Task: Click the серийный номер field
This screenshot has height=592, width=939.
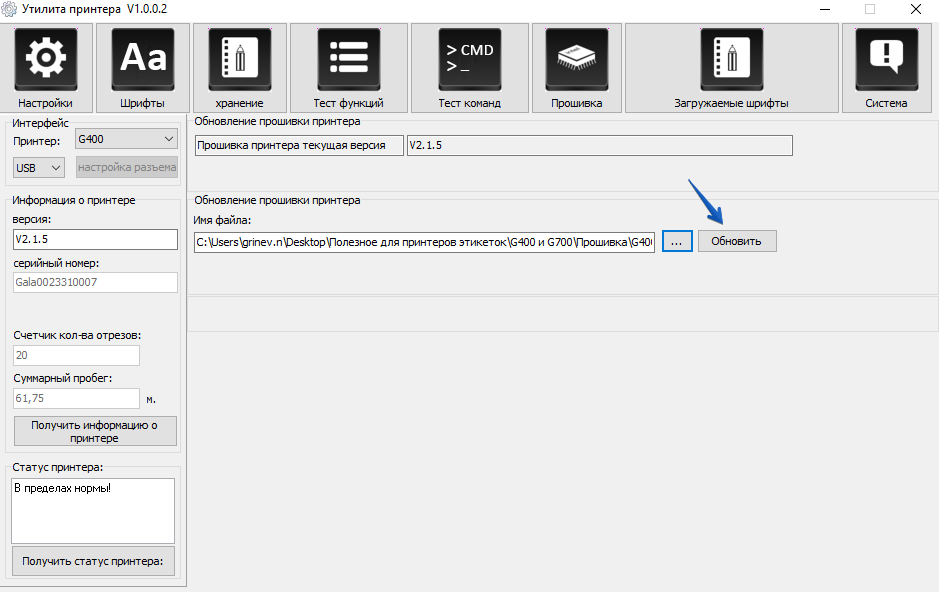Action: coord(95,282)
